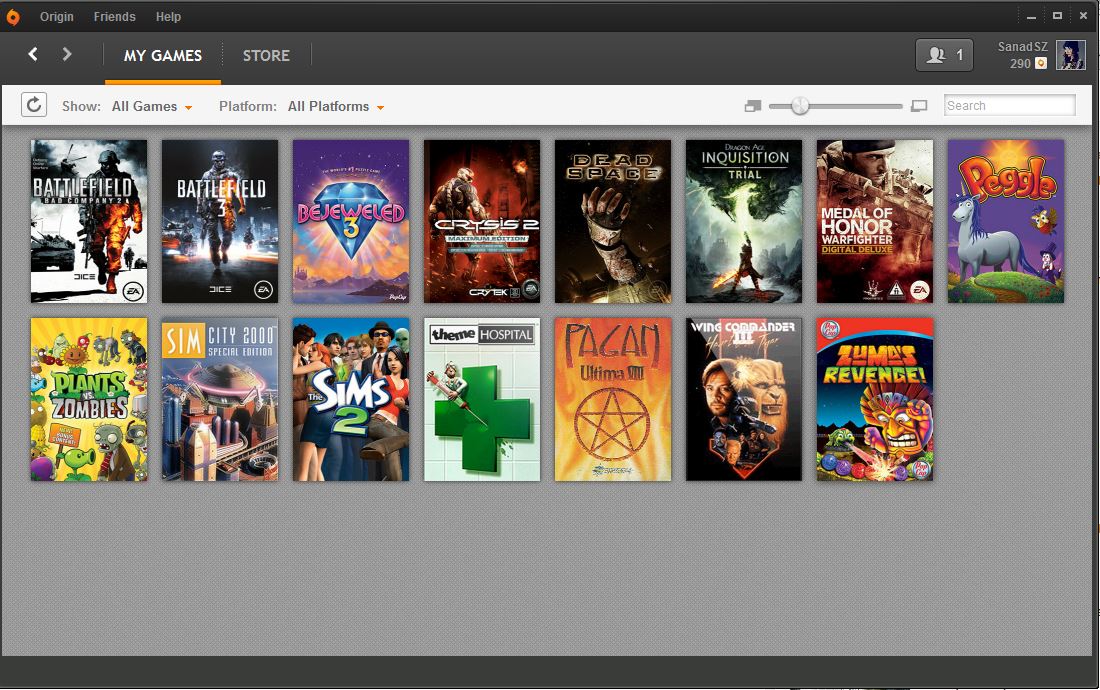The image size is (1100, 690).
Task: Select the Zuma's Revenge game tile
Action: tap(875, 399)
